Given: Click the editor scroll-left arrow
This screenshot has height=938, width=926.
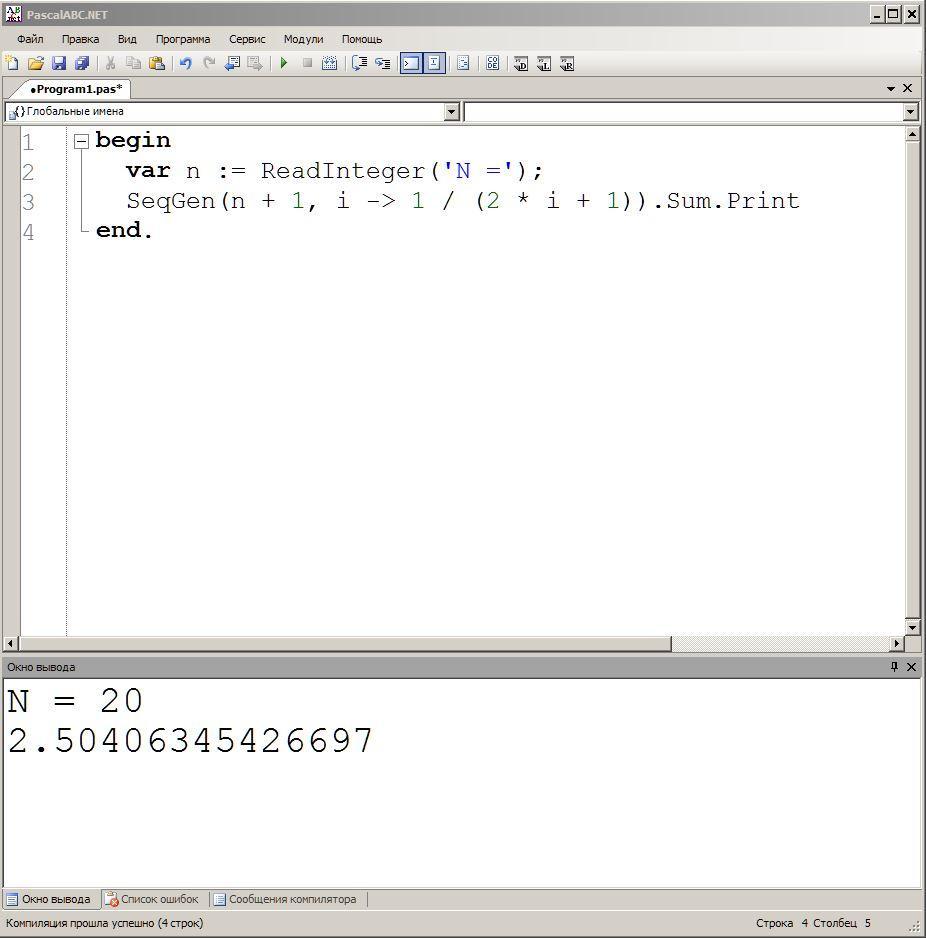Looking at the screenshot, I should (10, 644).
